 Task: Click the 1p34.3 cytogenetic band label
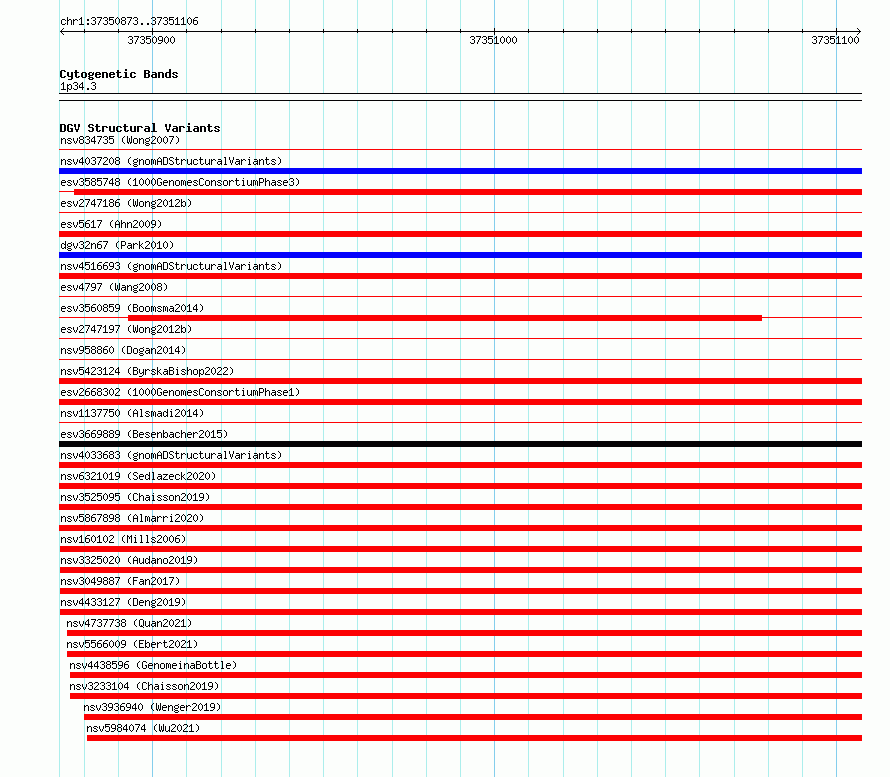(x=78, y=86)
